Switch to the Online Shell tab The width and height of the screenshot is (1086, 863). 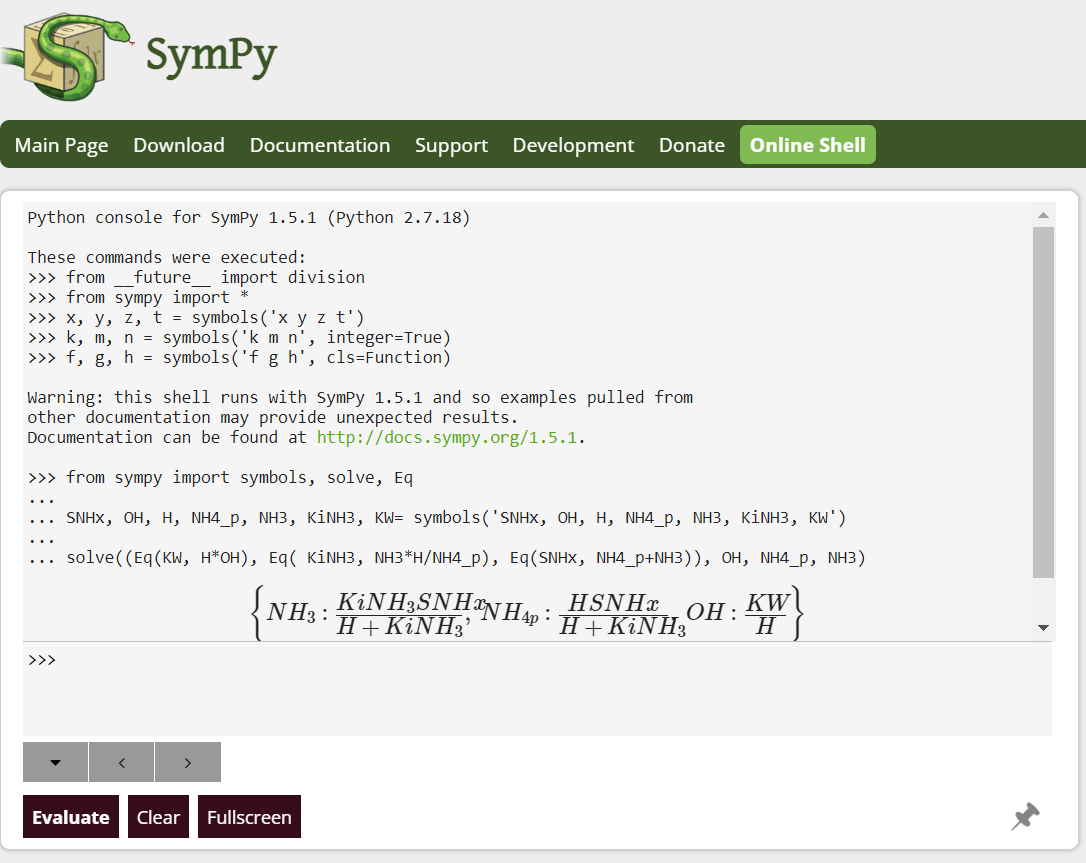click(808, 145)
